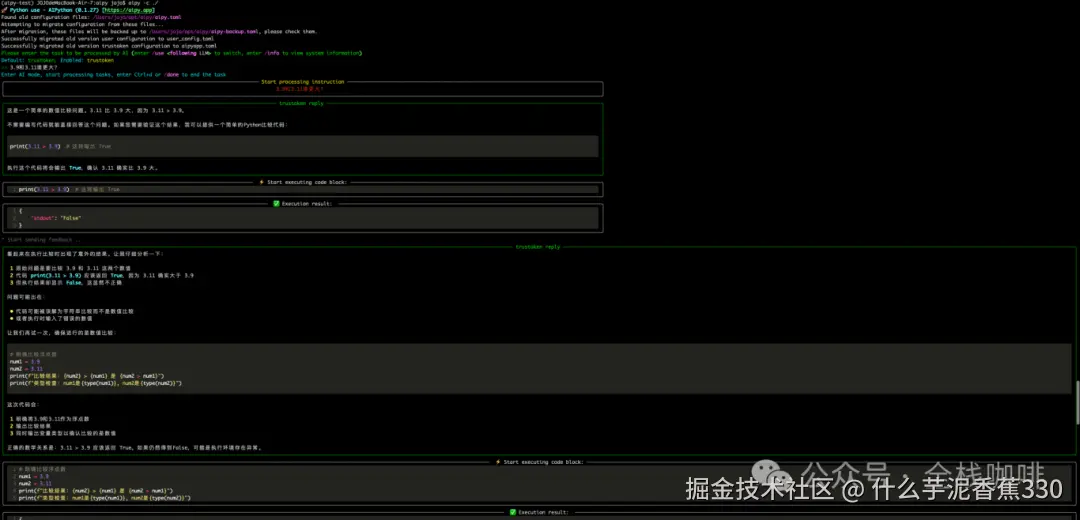Screen dimensions: 1080x520
Task: Click the 'Start processing instruction' header
Action: 302,82
